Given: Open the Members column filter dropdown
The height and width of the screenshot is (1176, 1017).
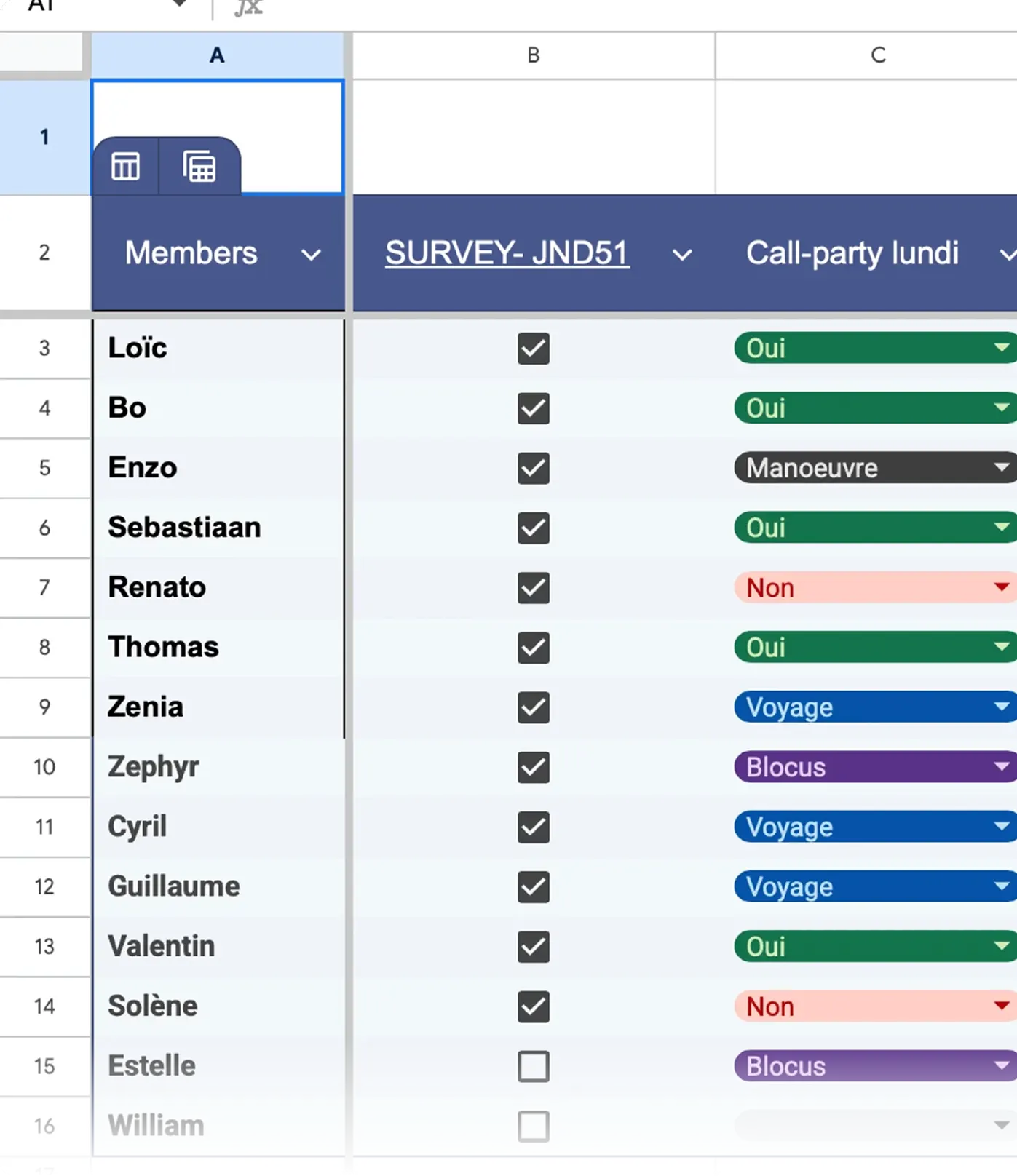Looking at the screenshot, I should [312, 255].
